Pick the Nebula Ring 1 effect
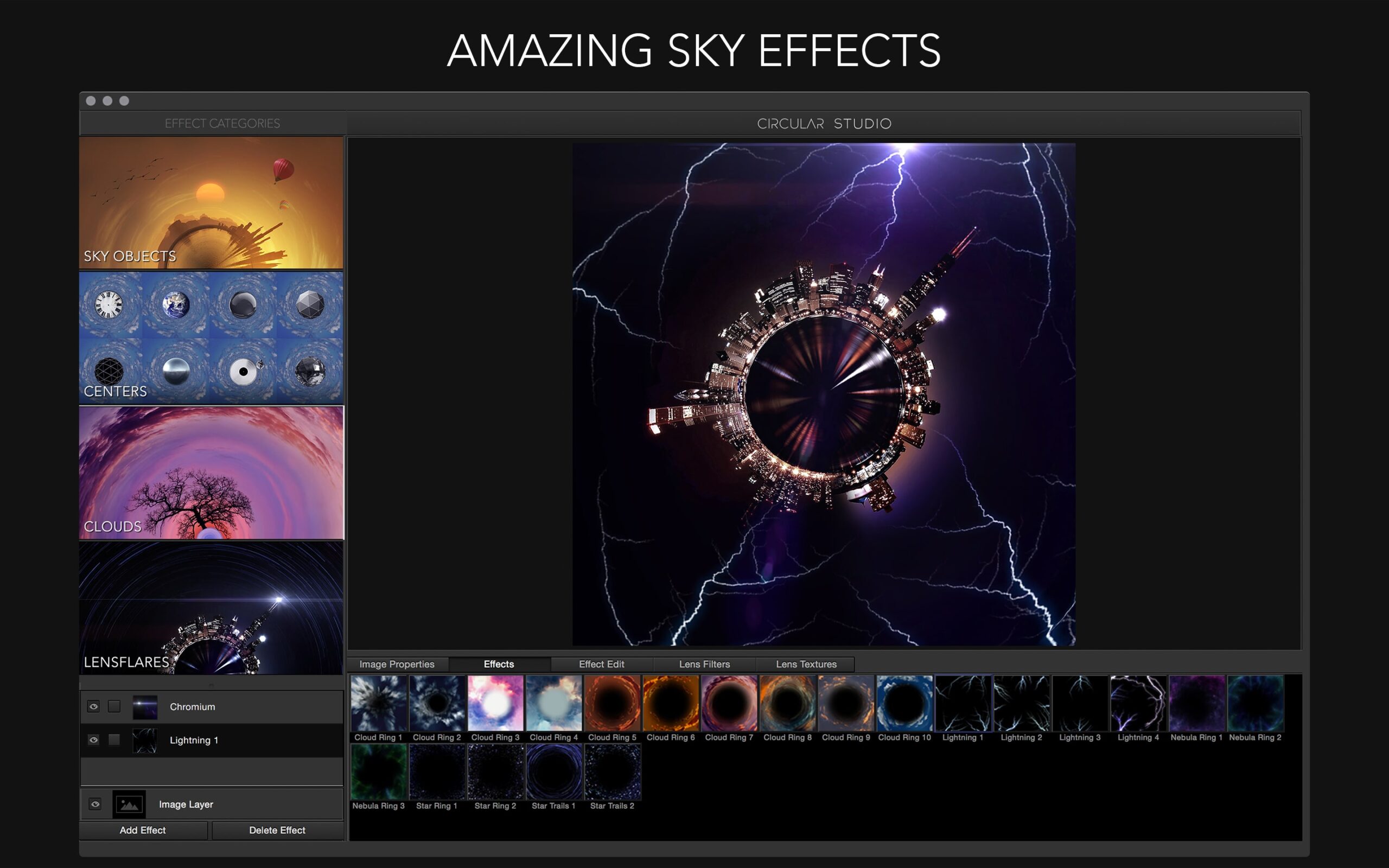This screenshot has width=1389, height=868. click(1196, 704)
